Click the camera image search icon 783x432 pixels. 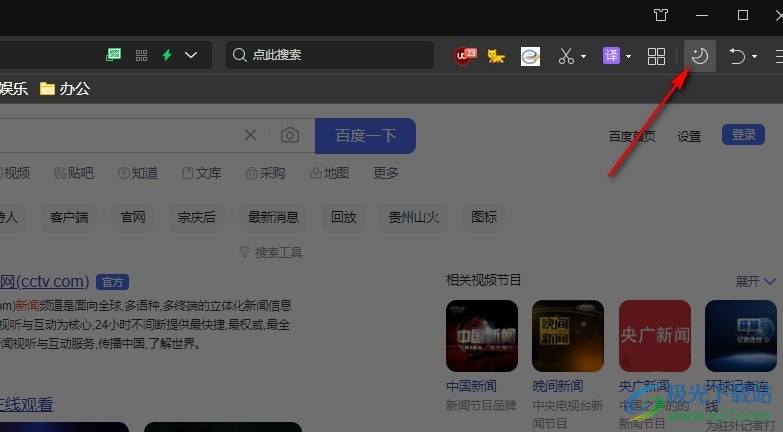(290, 135)
